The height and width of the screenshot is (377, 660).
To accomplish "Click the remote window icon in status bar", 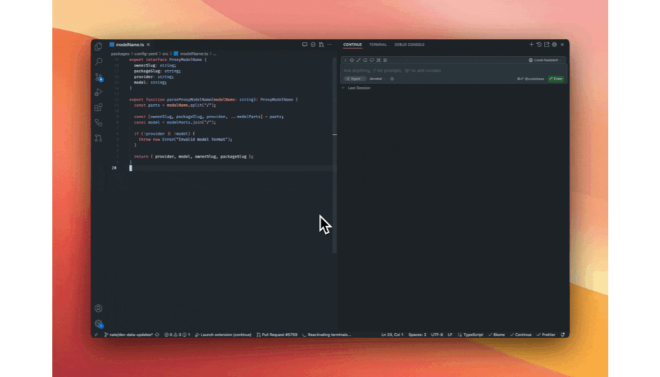I will [96, 335].
